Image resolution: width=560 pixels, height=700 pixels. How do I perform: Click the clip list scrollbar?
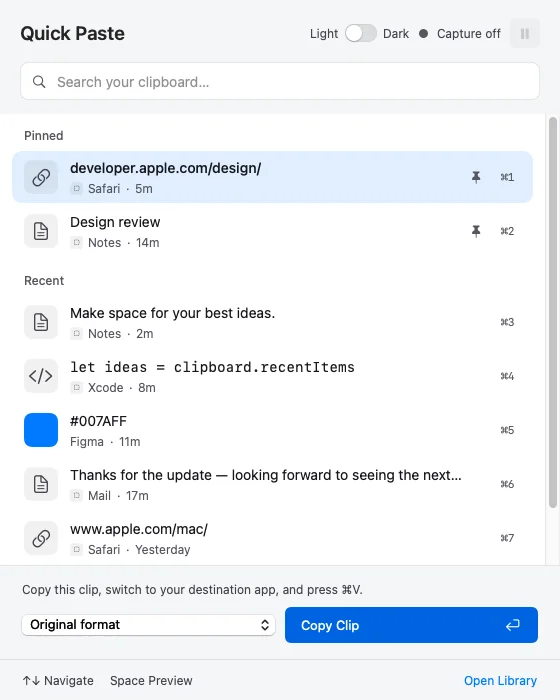553,312
